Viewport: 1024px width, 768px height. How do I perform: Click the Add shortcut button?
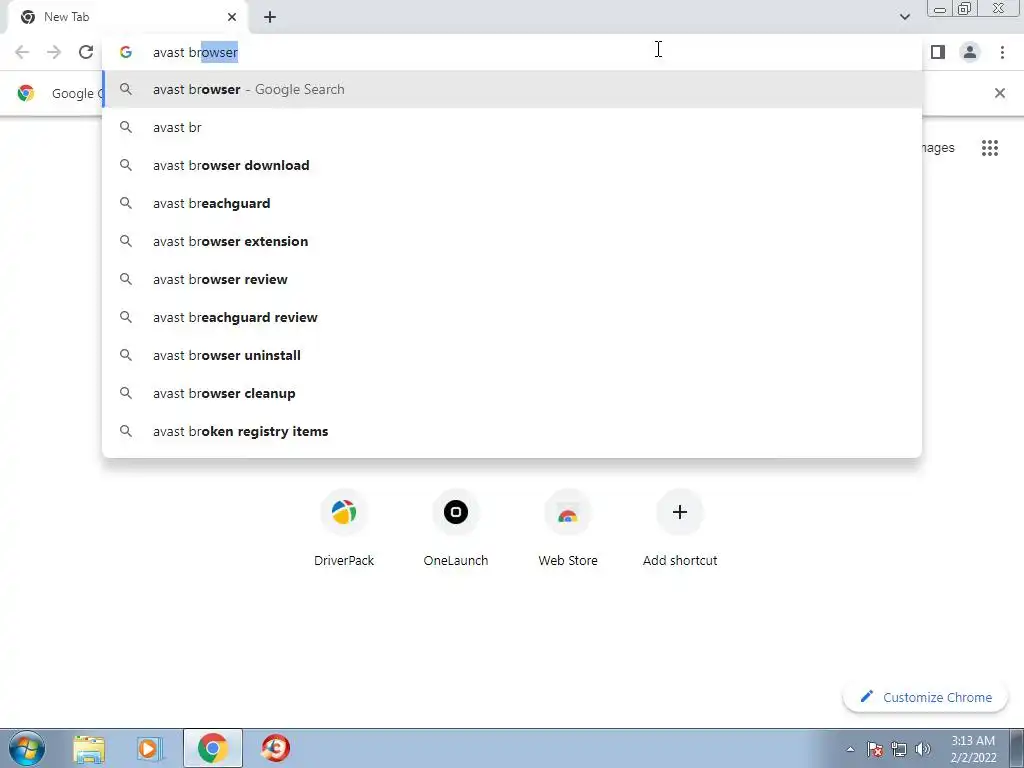(x=680, y=528)
